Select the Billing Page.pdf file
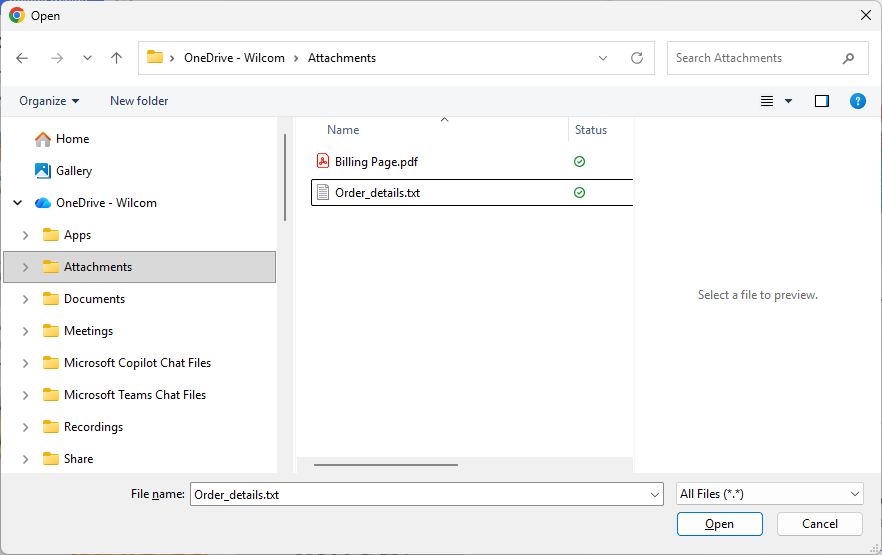This screenshot has width=882, height=555. tap(376, 161)
